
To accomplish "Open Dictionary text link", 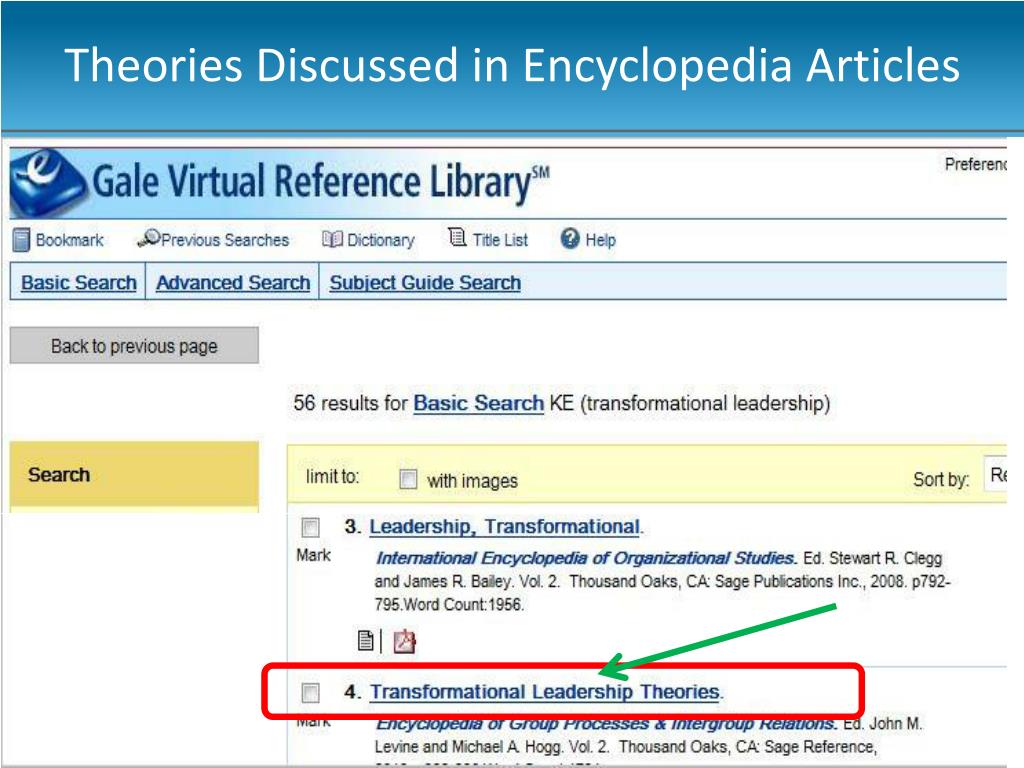I will click(x=381, y=240).
